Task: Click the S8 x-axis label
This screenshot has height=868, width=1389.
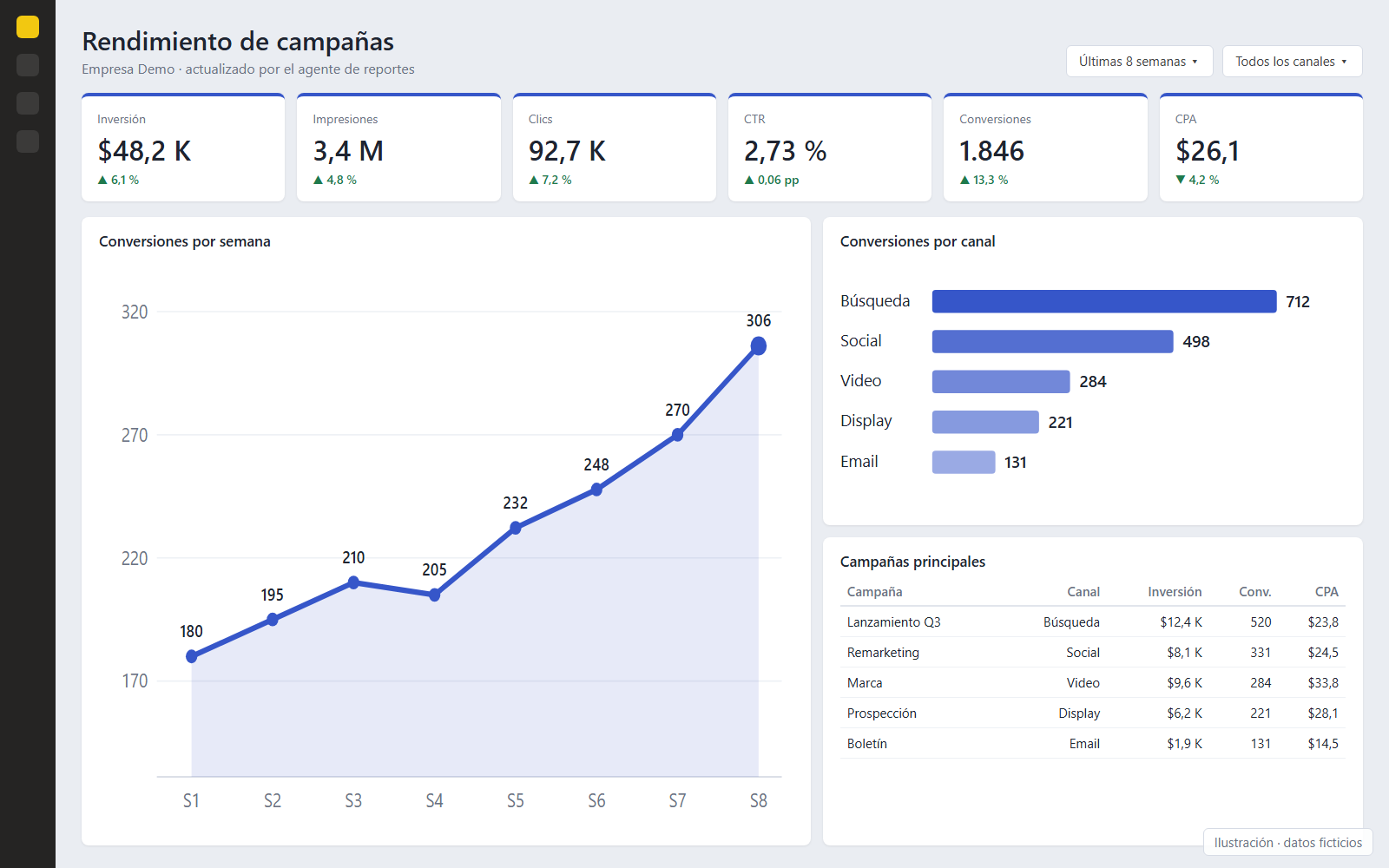Action: (758, 800)
